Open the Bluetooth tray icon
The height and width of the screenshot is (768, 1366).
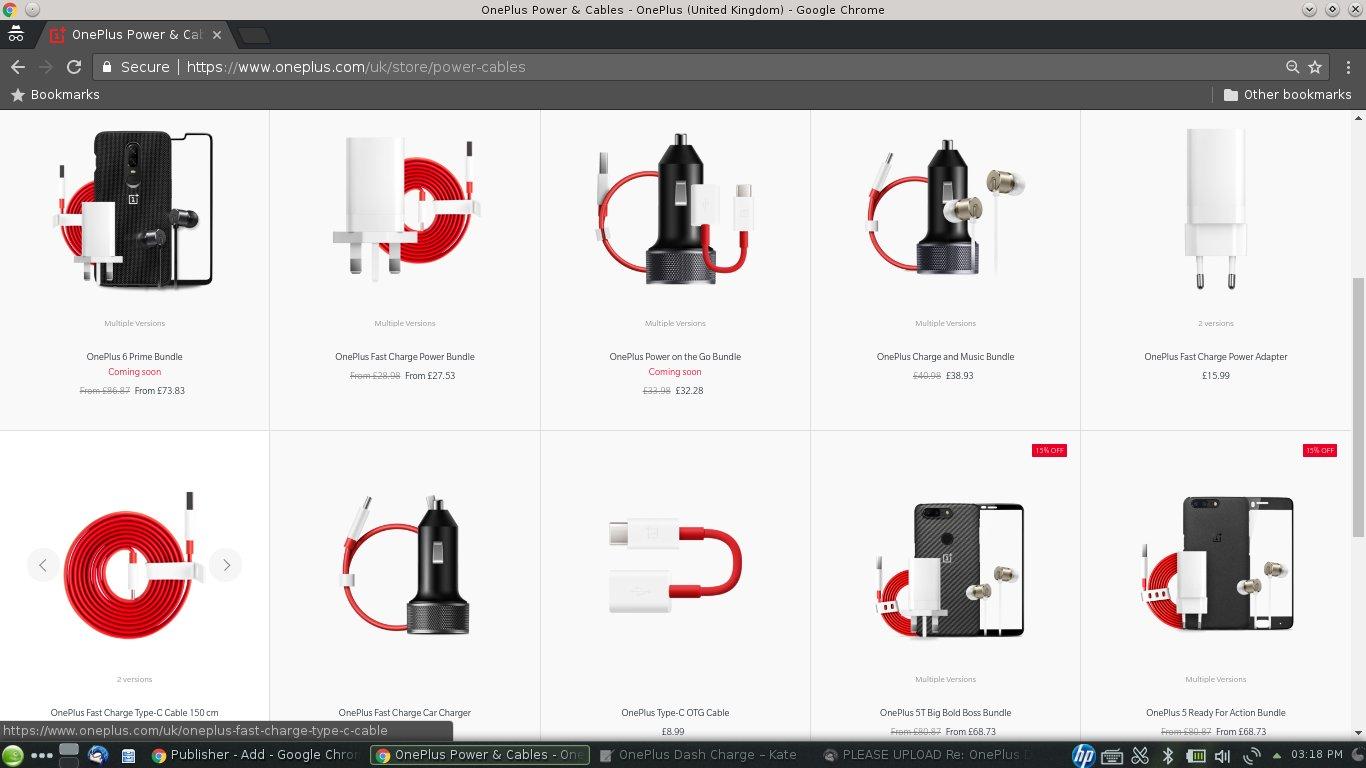tap(1167, 756)
